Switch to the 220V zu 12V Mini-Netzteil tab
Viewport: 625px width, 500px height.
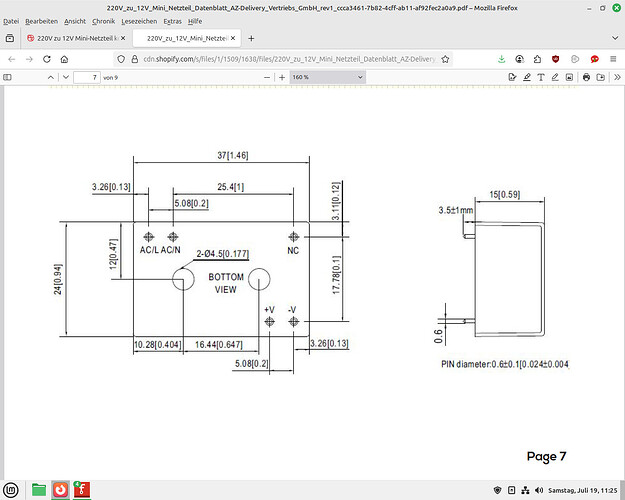[x=75, y=38]
